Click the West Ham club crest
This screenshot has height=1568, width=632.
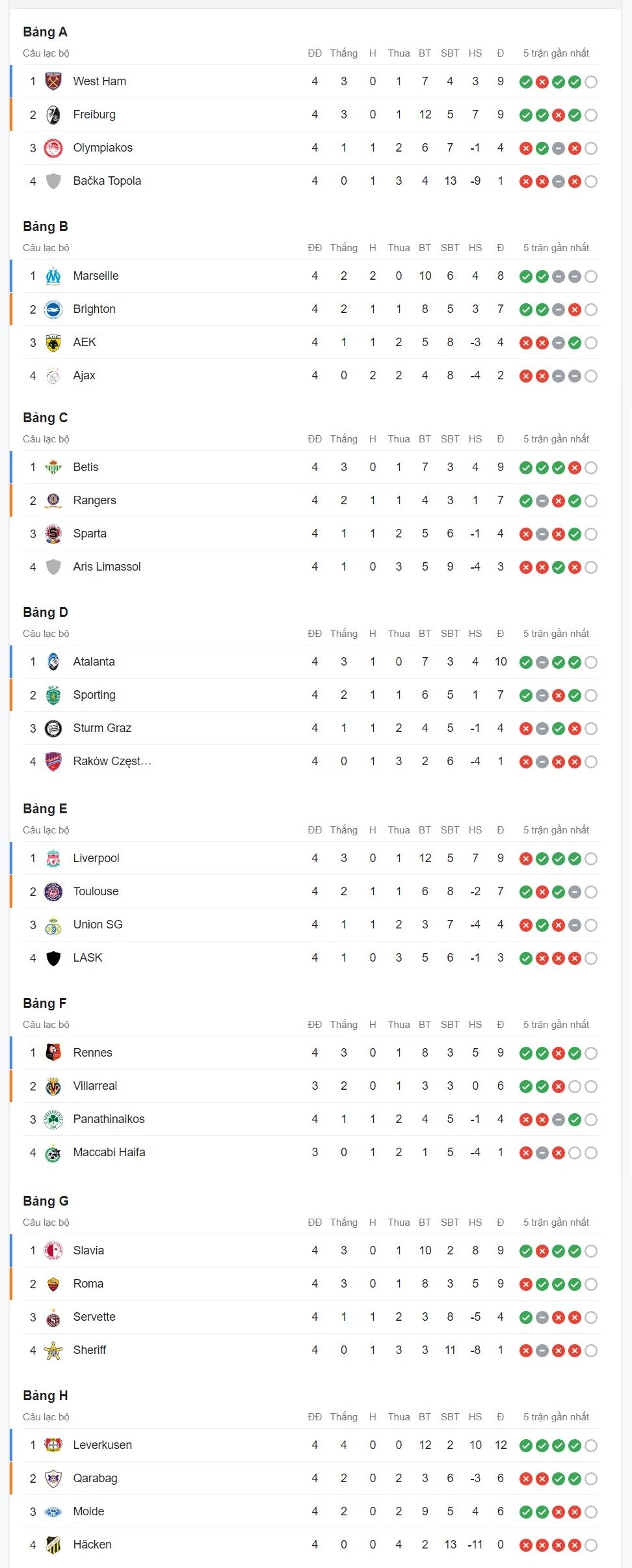(x=53, y=81)
